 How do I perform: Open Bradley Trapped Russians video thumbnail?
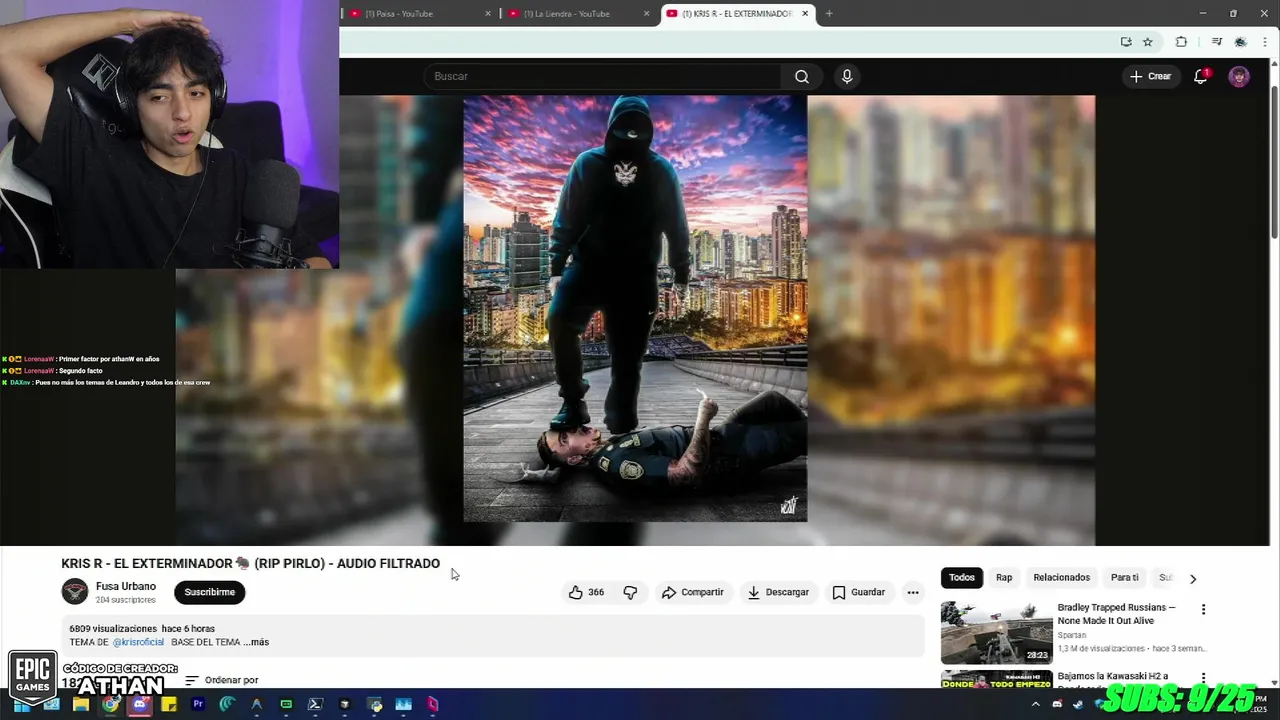pyautogui.click(x=996, y=632)
